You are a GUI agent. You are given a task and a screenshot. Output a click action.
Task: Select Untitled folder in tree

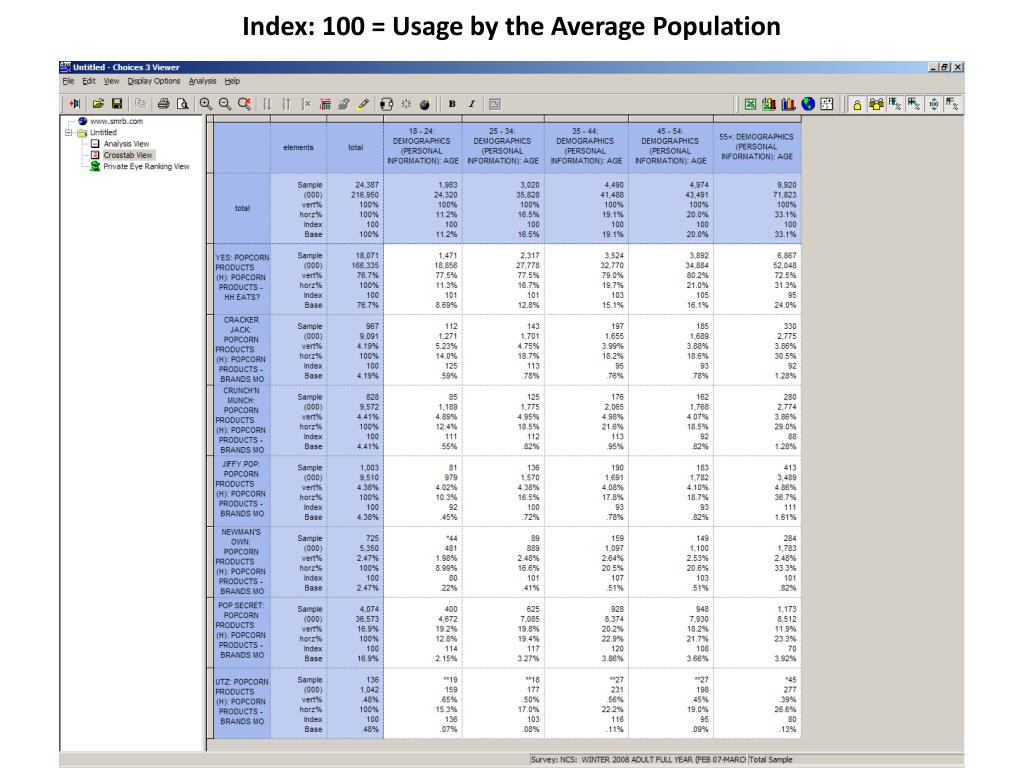click(103, 133)
